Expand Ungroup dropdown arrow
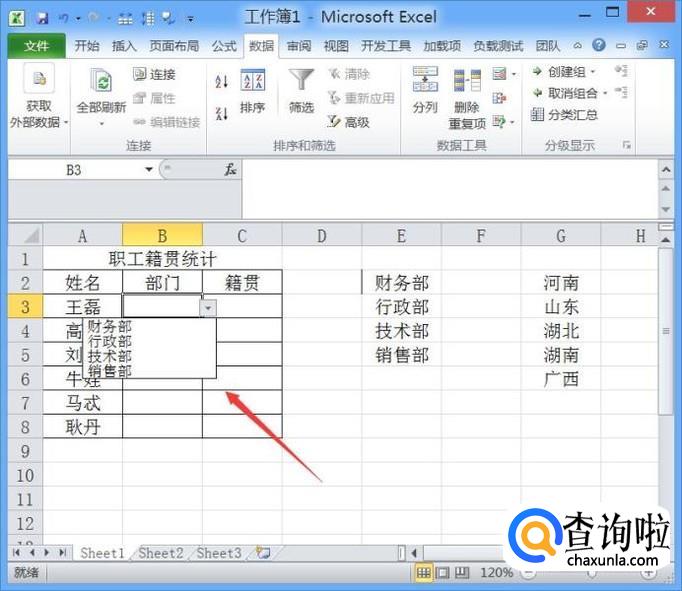The height and width of the screenshot is (591, 682). point(605,93)
